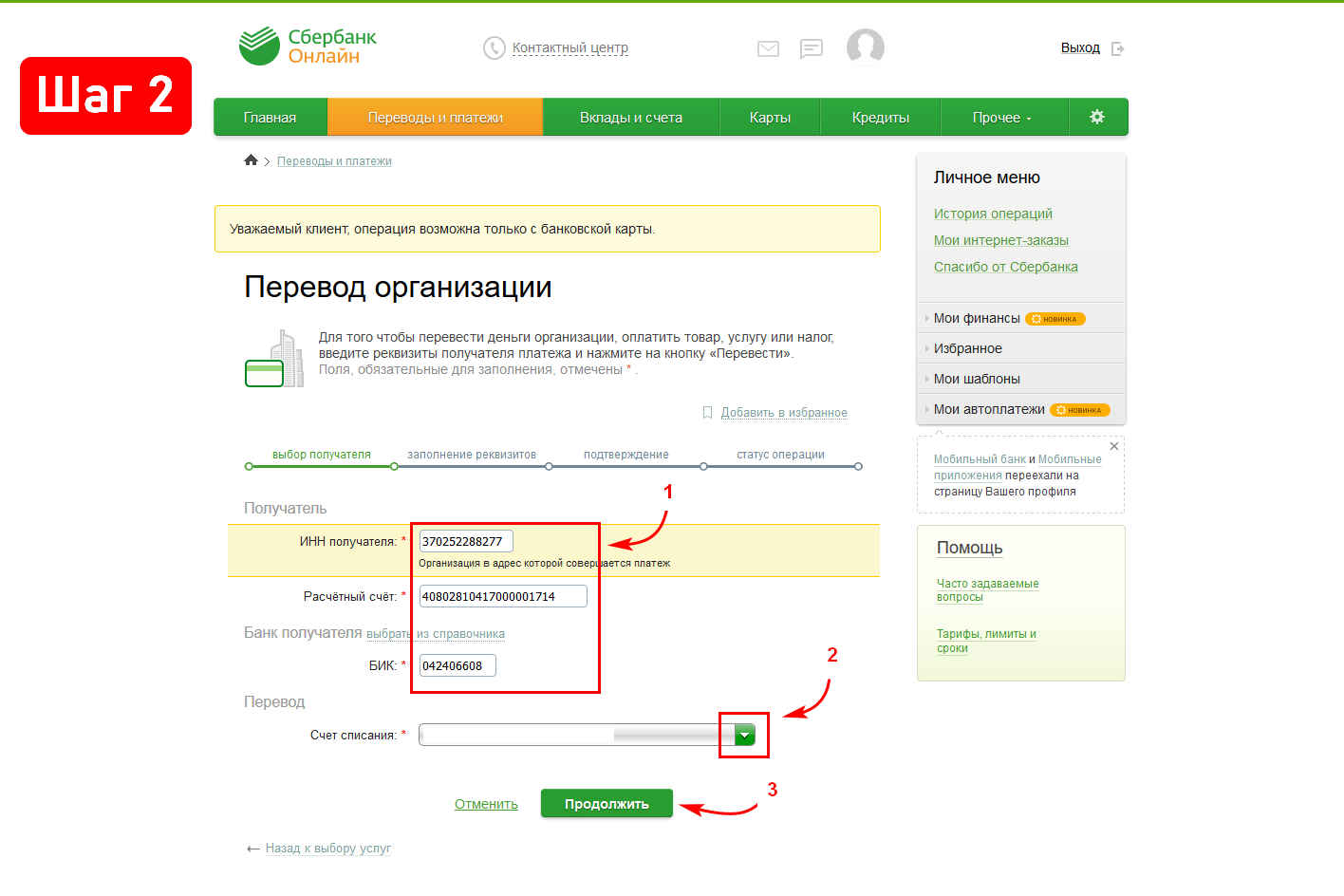Click the settings gear in navigation bar
The image size is (1344, 896).
pyautogui.click(x=1097, y=117)
